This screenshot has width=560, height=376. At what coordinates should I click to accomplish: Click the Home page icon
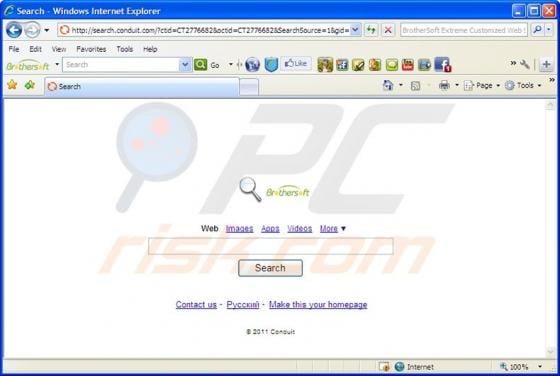pyautogui.click(x=388, y=85)
